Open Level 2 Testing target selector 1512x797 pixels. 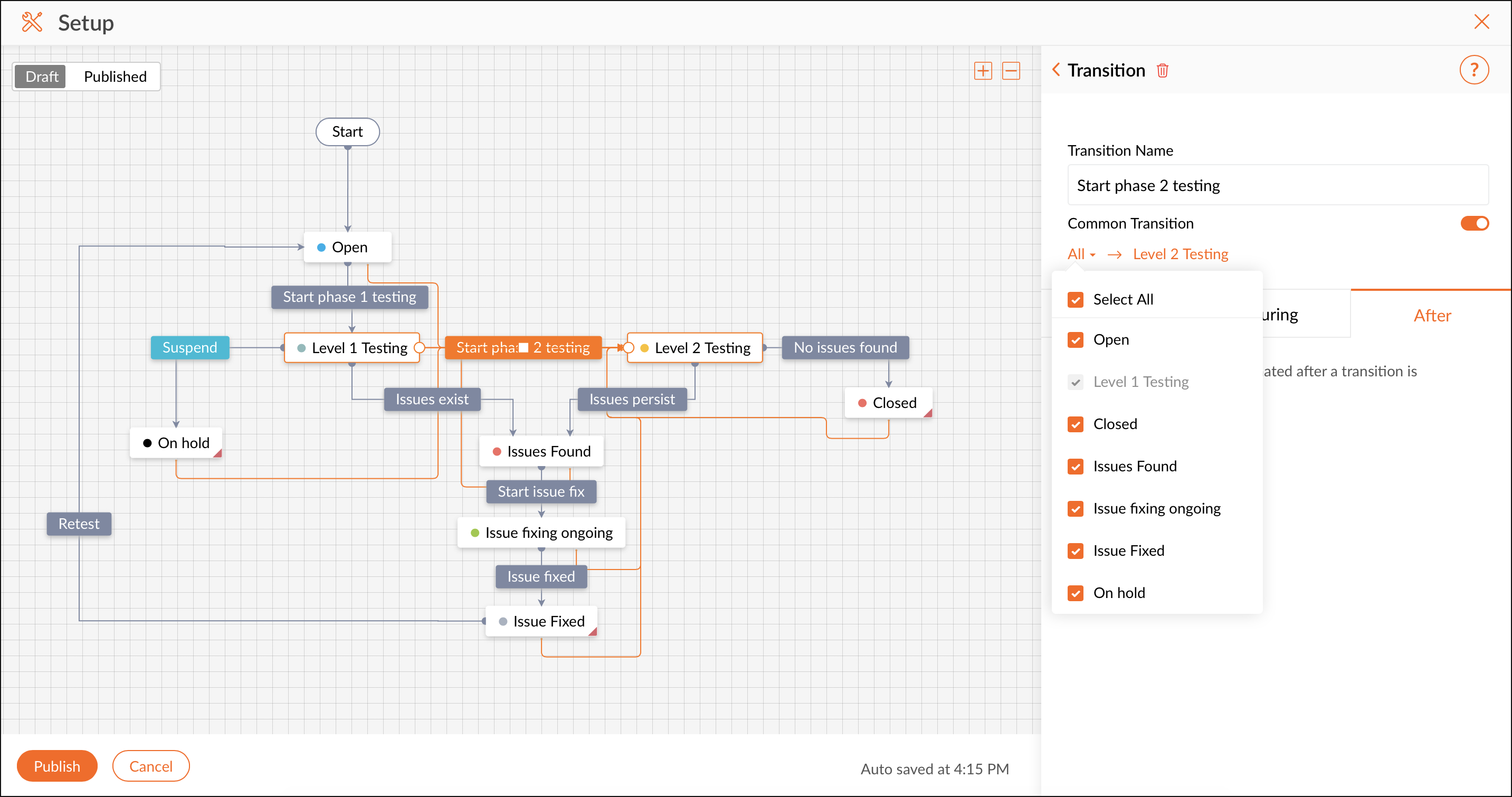[1180, 254]
